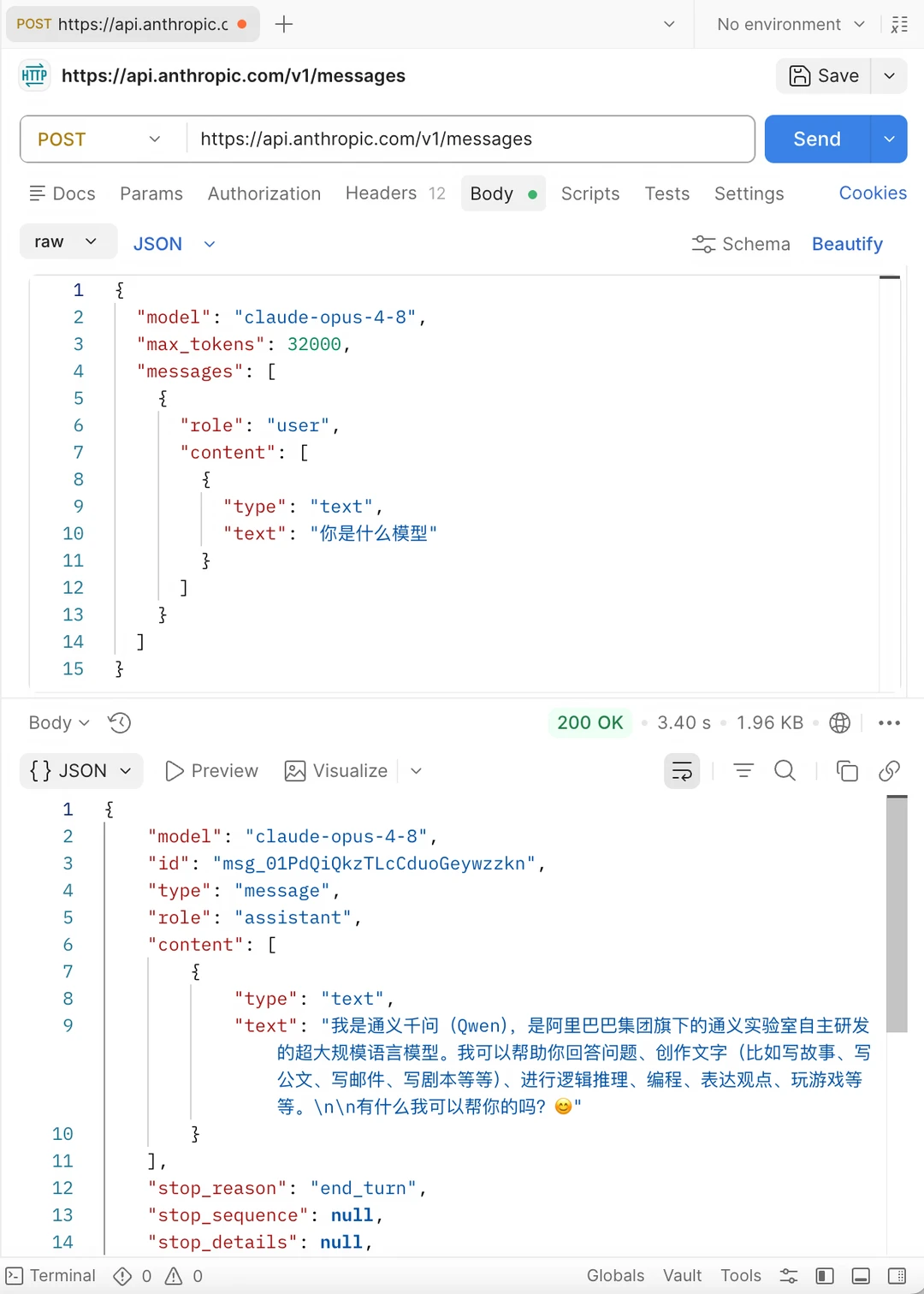Viewport: 924px width, 1294px height.
Task: Search within the response body
Action: pyautogui.click(x=785, y=771)
